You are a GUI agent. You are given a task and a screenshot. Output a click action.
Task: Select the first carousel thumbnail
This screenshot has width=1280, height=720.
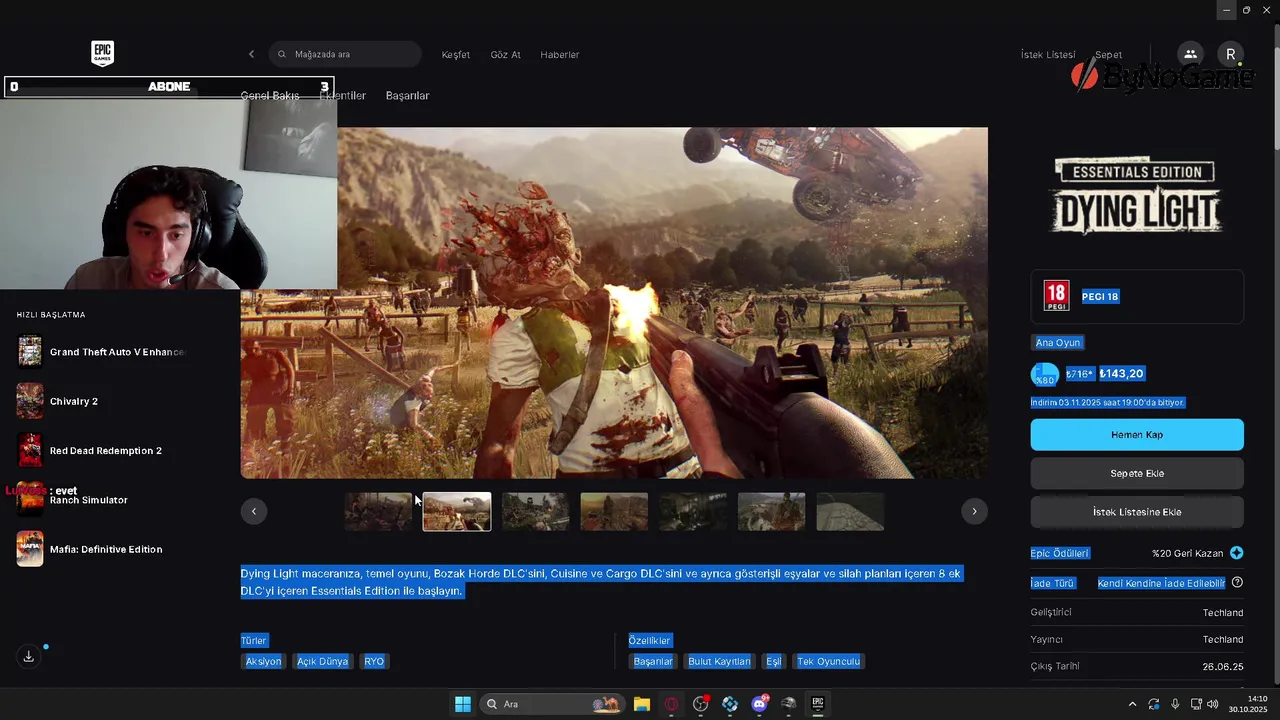378,511
